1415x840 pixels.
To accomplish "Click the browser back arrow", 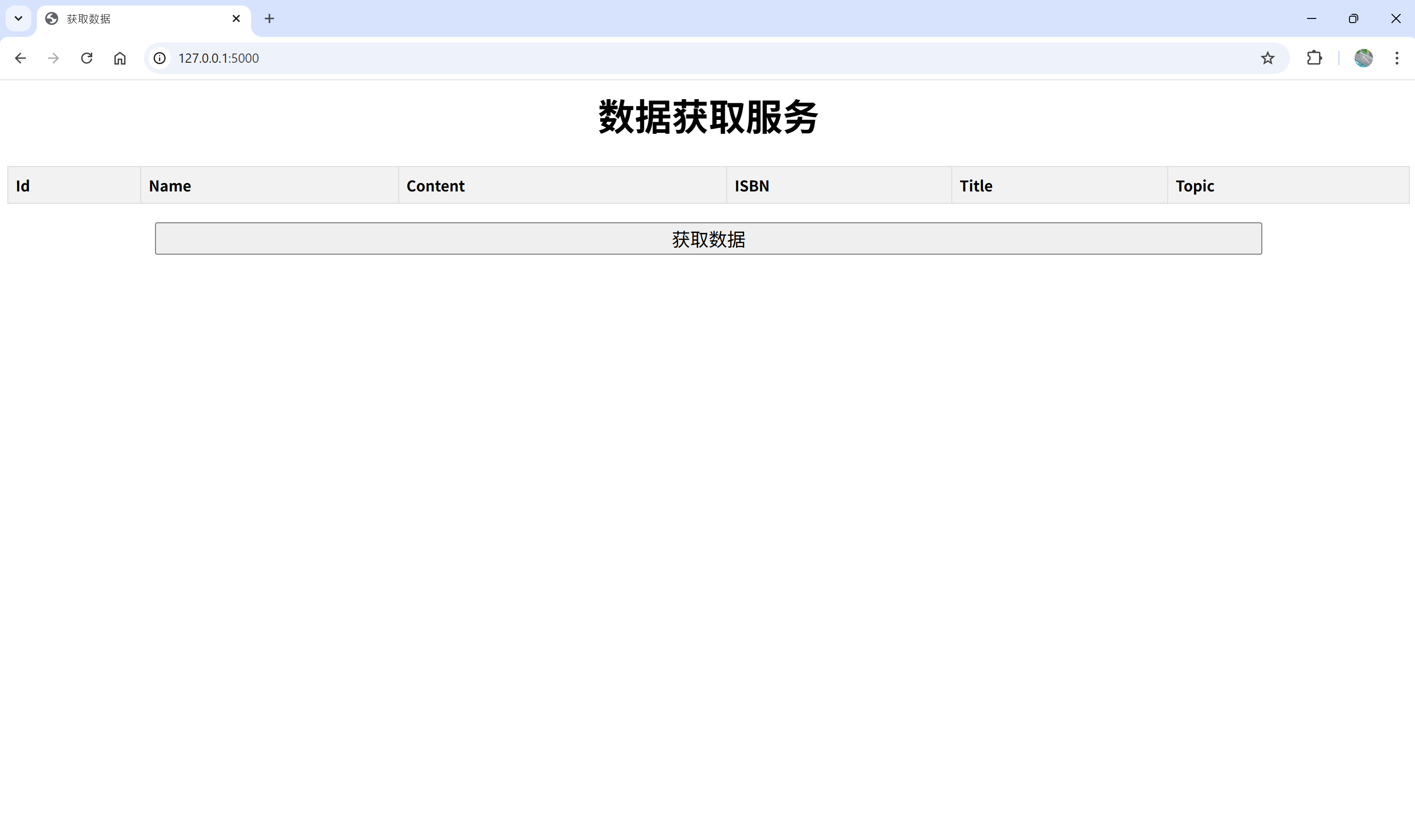I will (20, 58).
